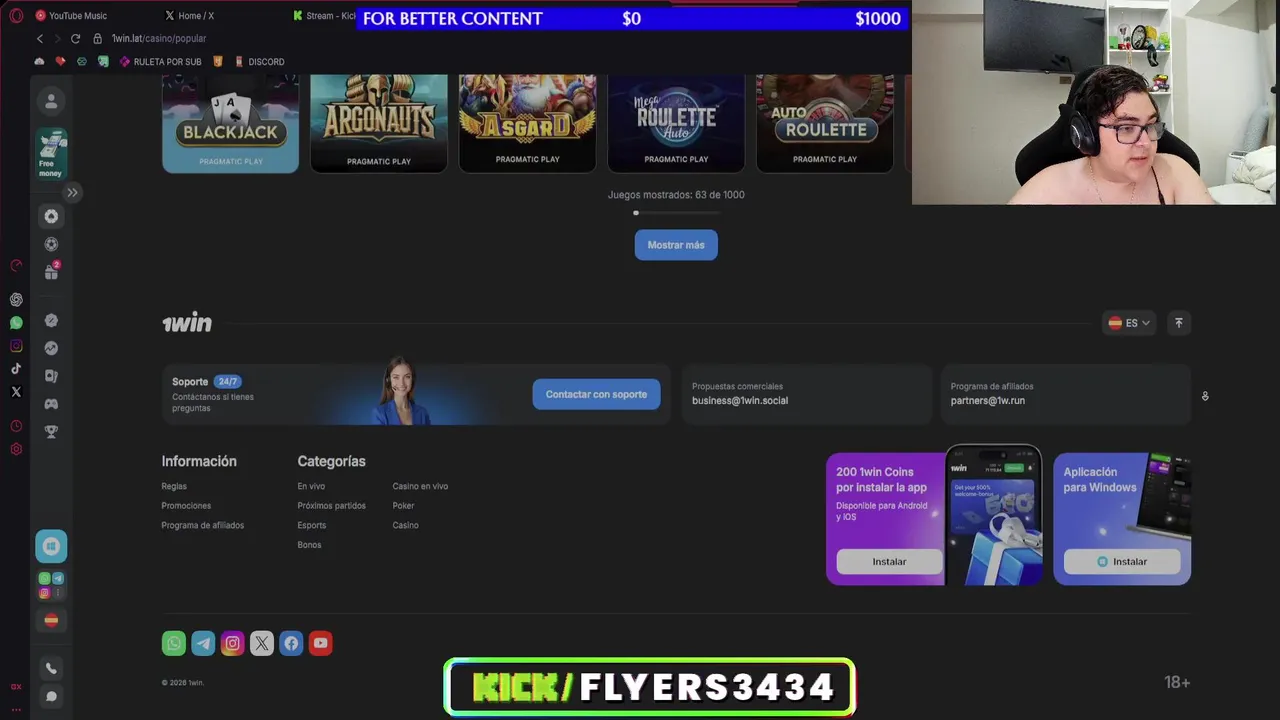
Task: Switch to the Home / X tab
Action: tap(190, 16)
